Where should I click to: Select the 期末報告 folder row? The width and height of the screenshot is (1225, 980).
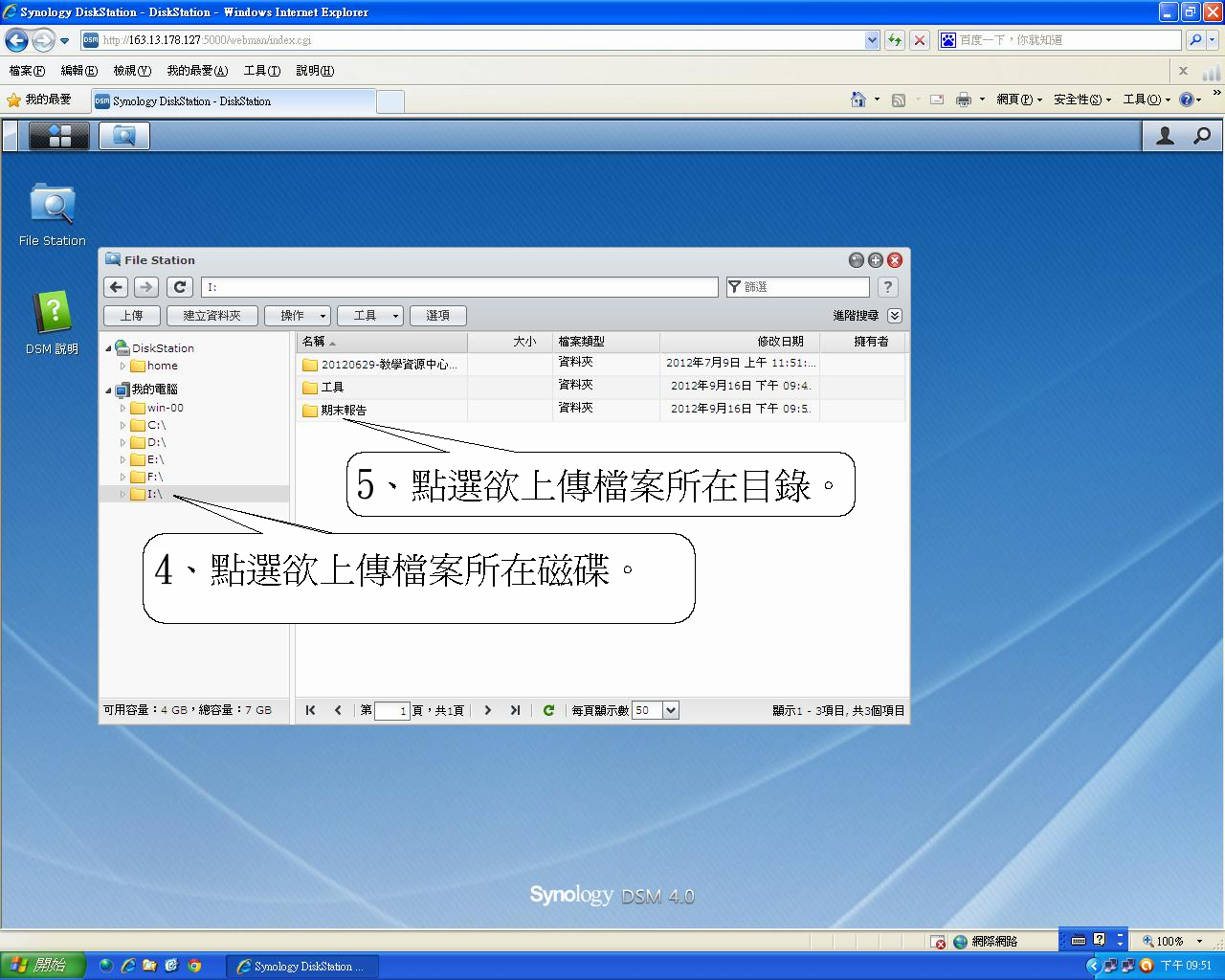[600, 411]
